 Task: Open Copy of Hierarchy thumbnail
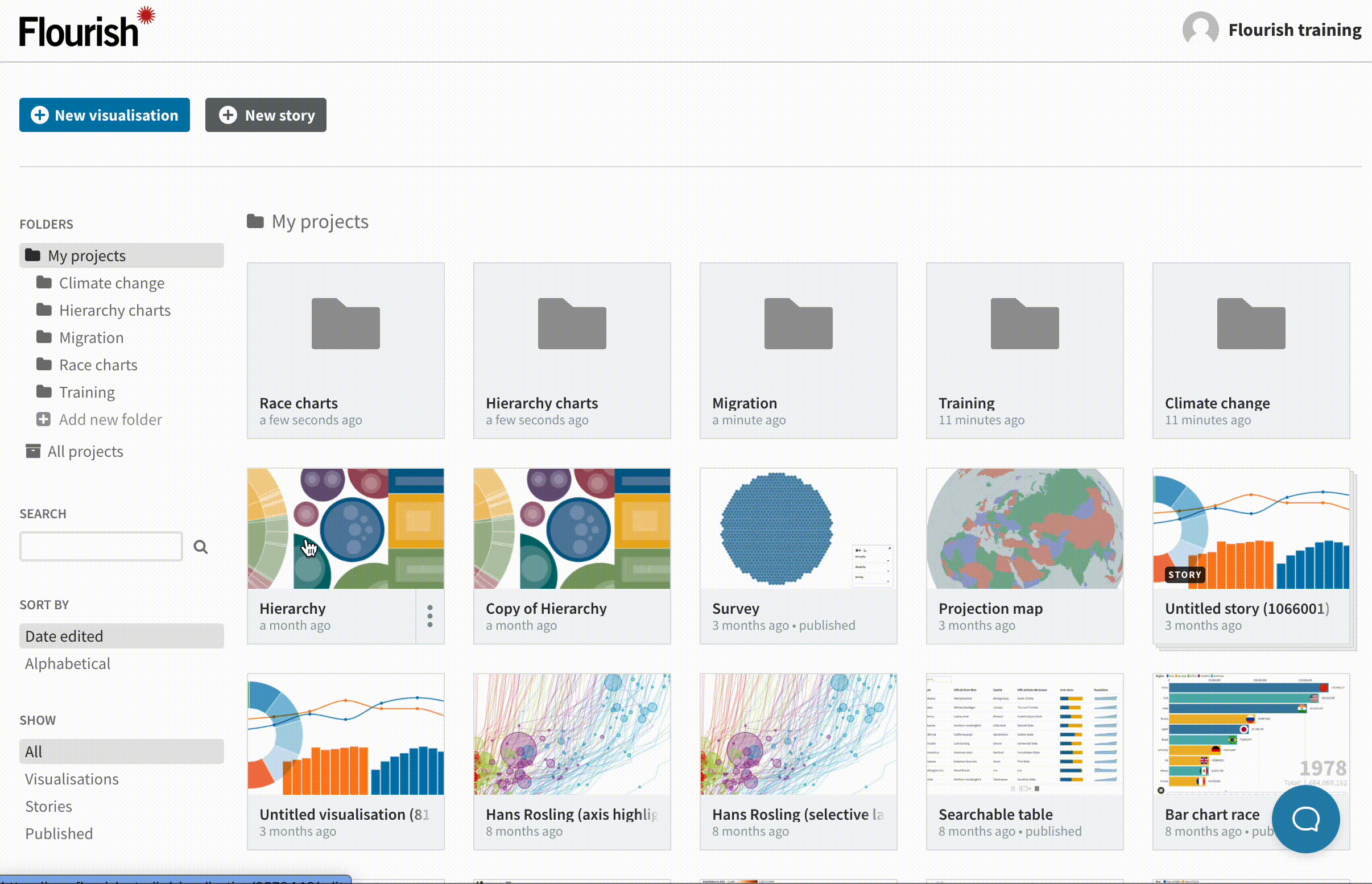pyautogui.click(x=572, y=528)
